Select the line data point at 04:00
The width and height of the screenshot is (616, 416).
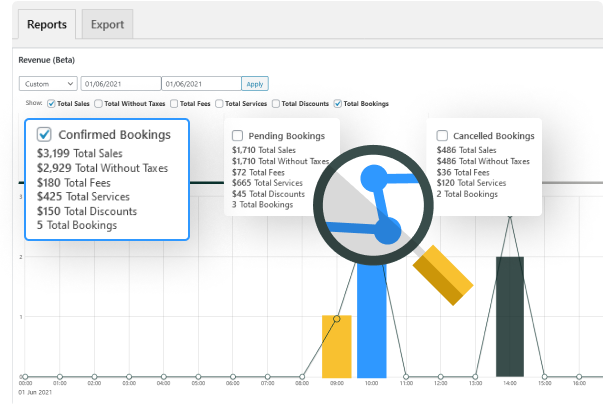[x=164, y=377]
